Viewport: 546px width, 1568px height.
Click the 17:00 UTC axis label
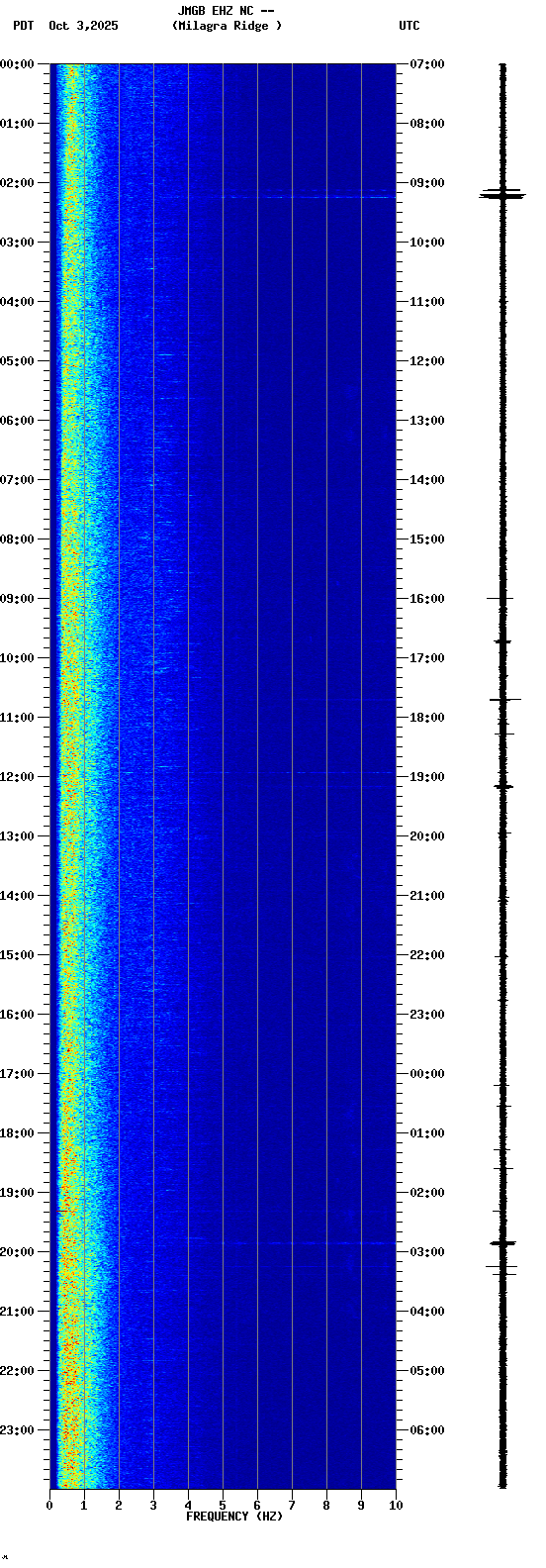(x=427, y=658)
